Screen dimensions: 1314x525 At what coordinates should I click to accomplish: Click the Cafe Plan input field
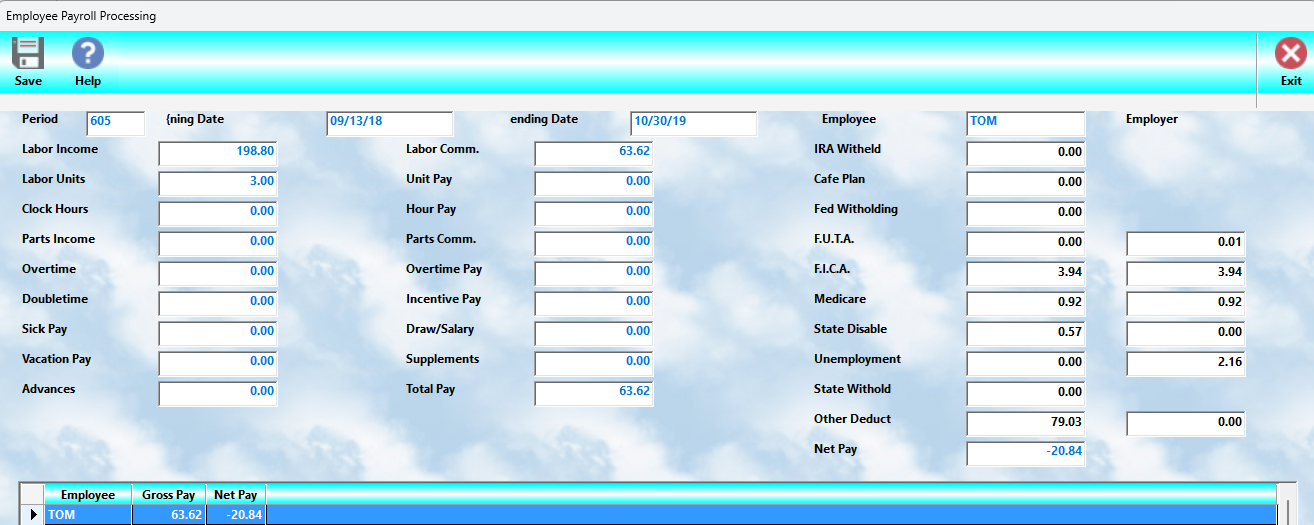1026,184
